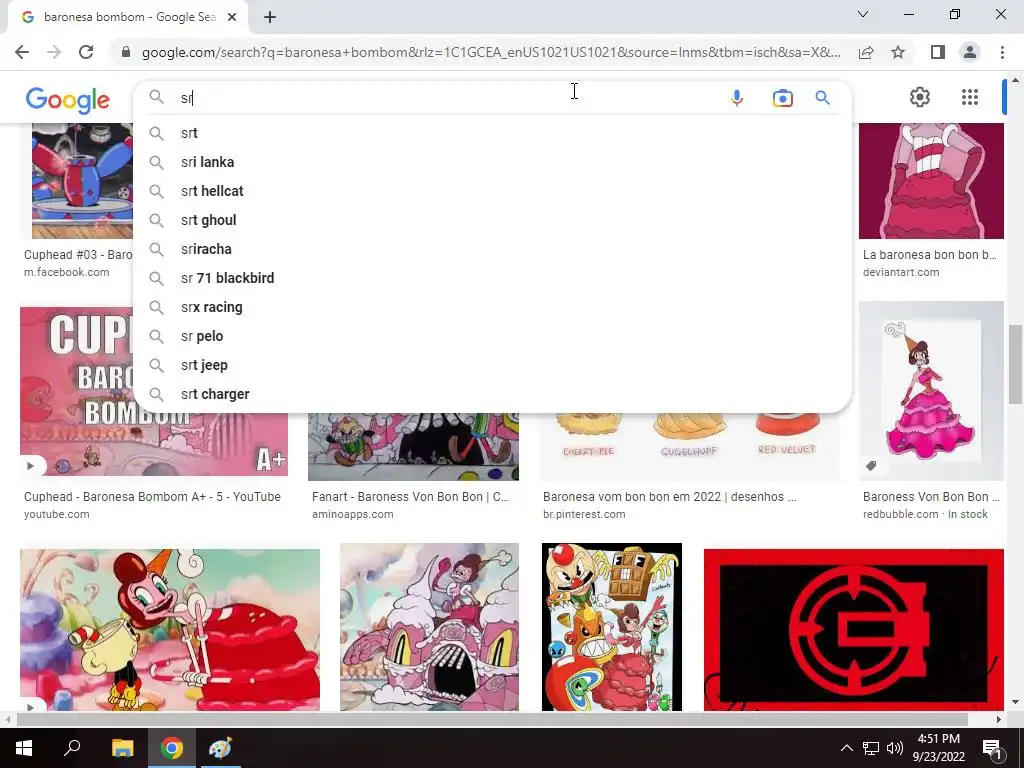
Task: Select the 'sri lanka' suggestion
Action: (x=492, y=162)
